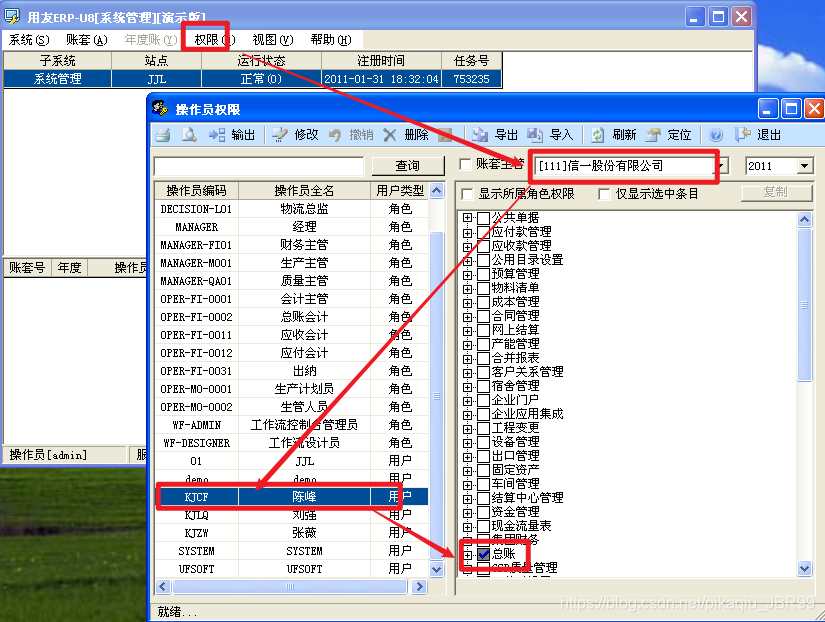
Task: Click the printer icon in the toolbar
Action: point(163,135)
